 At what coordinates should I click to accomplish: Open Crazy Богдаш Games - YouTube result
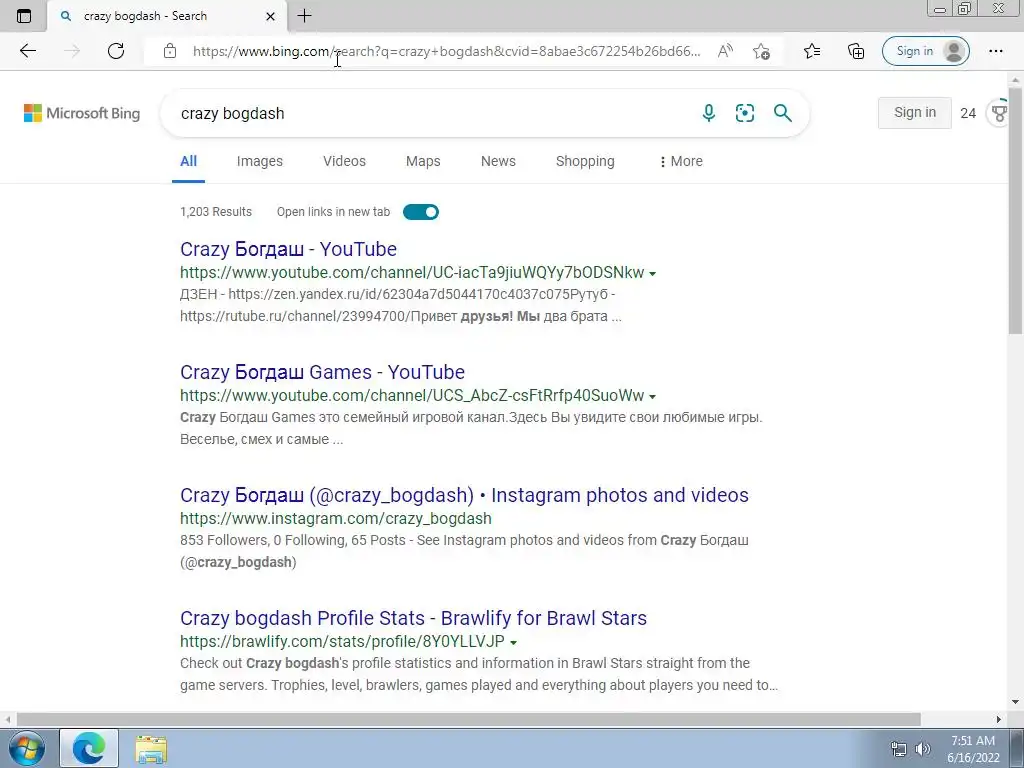tap(322, 372)
